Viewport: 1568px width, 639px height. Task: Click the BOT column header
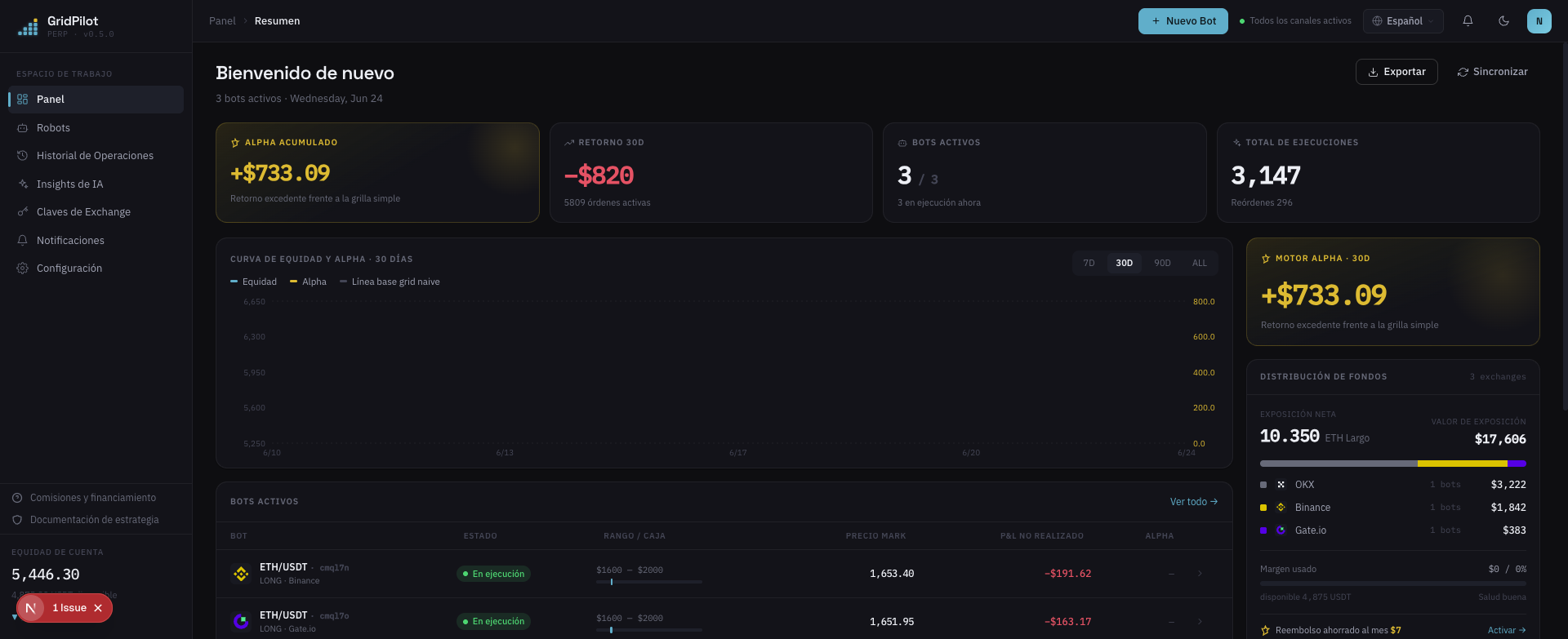click(x=238, y=536)
